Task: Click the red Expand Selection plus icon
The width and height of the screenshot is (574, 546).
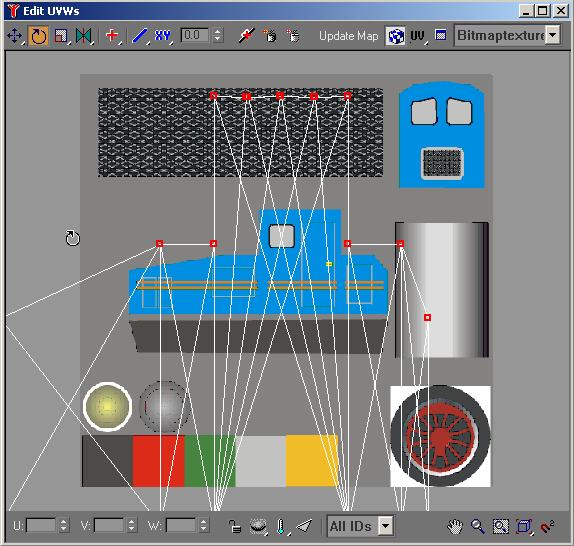Action: (x=112, y=35)
